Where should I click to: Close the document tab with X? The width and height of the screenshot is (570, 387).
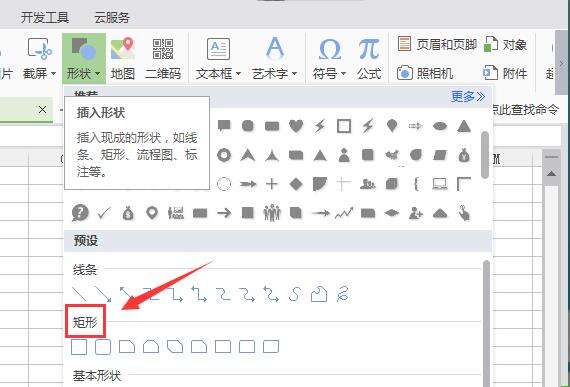tap(42, 109)
